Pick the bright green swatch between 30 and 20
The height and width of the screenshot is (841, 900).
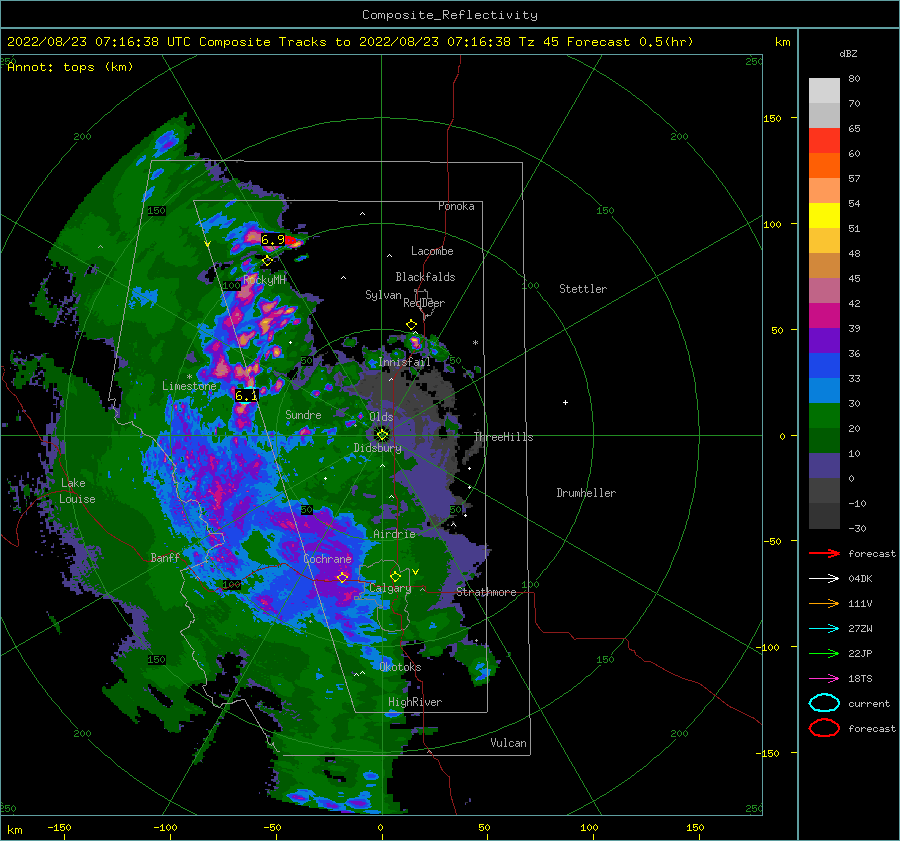[x=824, y=416]
